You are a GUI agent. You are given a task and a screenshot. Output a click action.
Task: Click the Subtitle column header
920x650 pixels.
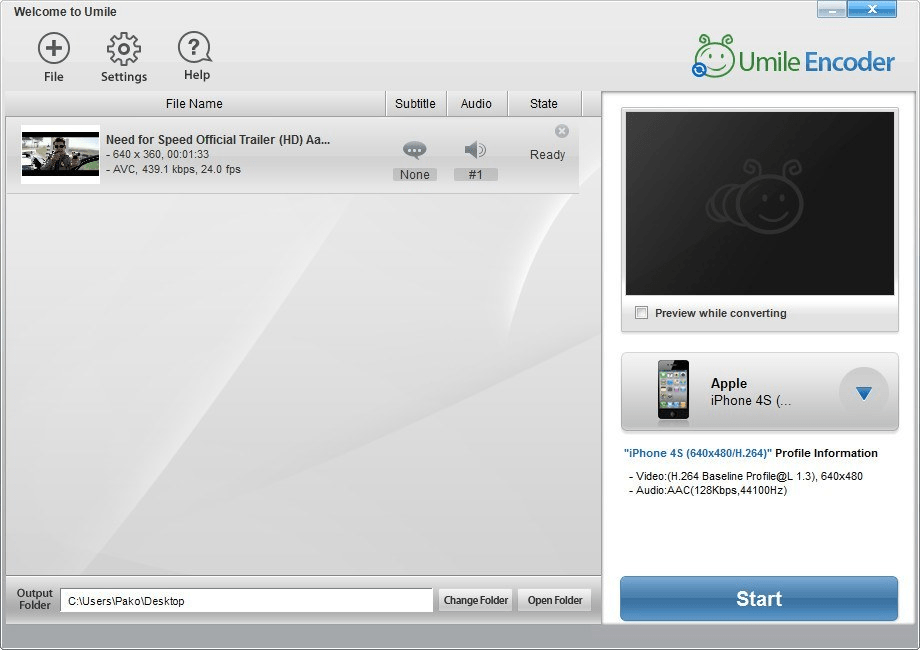[415, 104]
